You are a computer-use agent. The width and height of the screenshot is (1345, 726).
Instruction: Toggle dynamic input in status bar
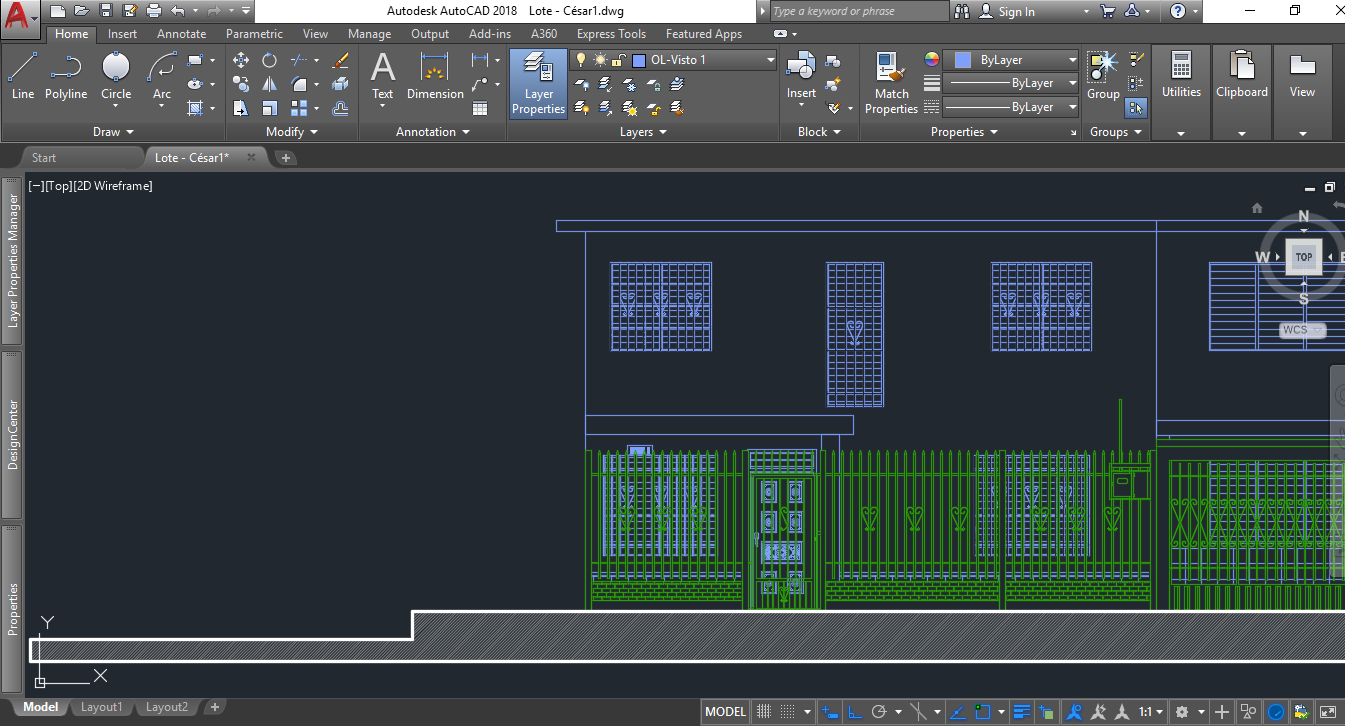830,712
